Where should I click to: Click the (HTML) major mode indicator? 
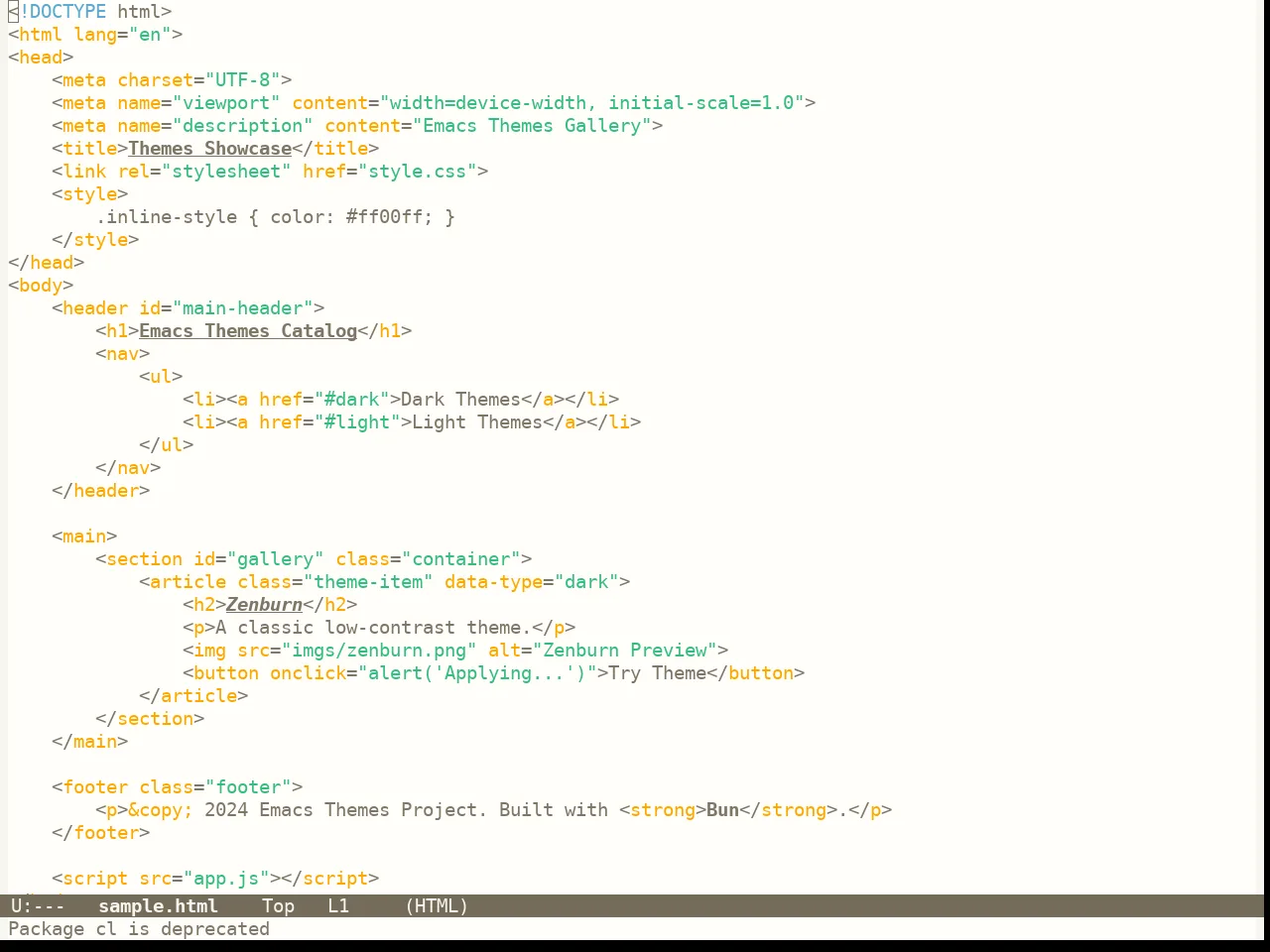437,905
